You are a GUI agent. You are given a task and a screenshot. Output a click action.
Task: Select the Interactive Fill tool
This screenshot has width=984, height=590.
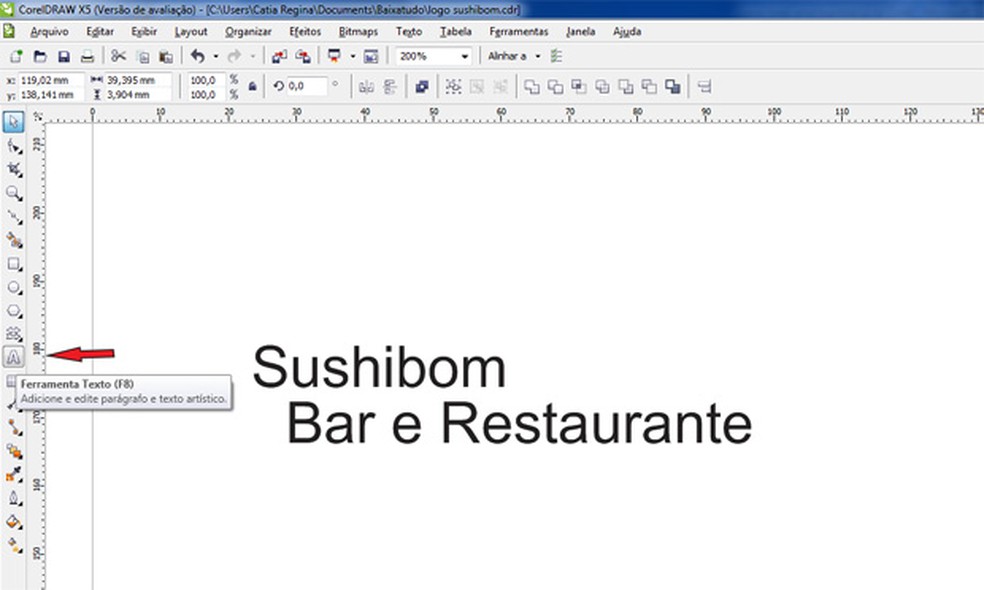click(x=14, y=545)
